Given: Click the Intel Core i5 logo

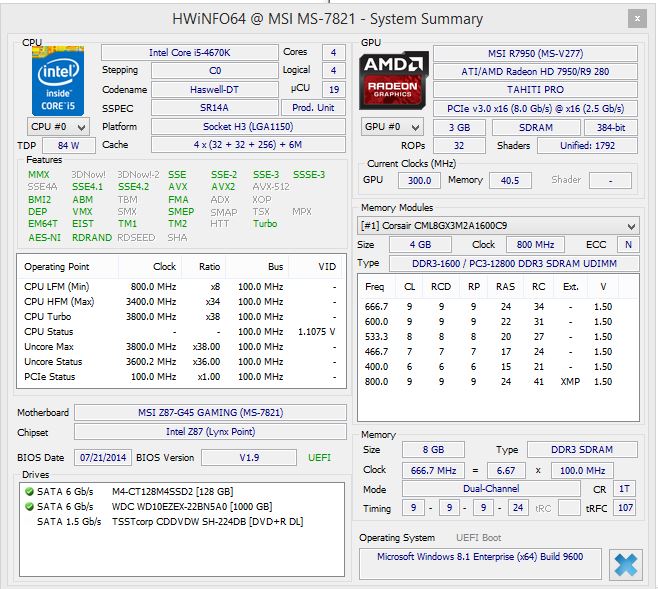Looking at the screenshot, I should [x=58, y=81].
